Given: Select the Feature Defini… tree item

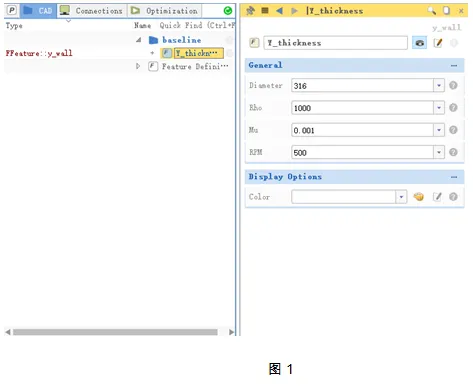Looking at the screenshot, I should 195,66.
